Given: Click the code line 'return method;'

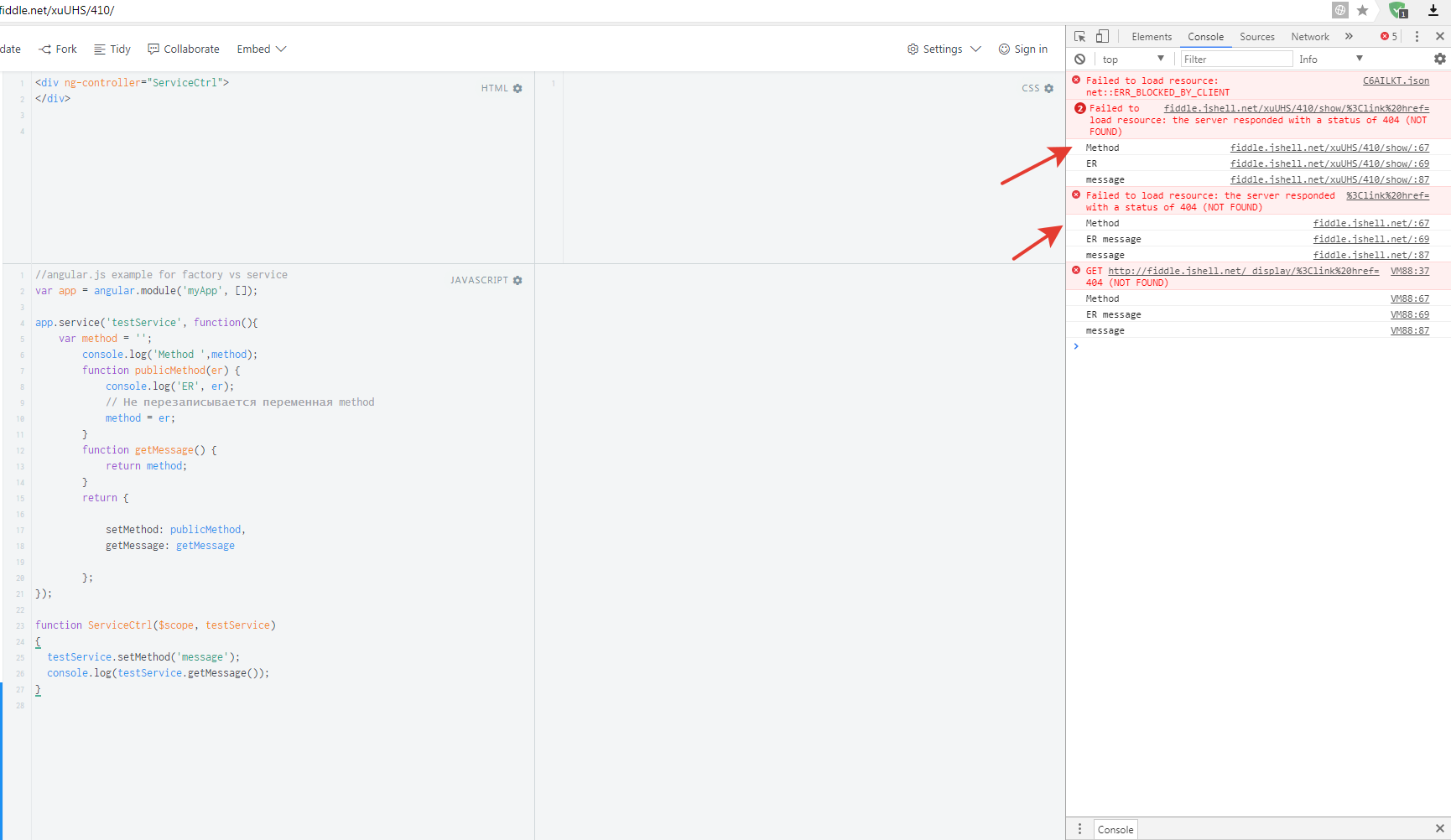Looking at the screenshot, I should click(146, 466).
